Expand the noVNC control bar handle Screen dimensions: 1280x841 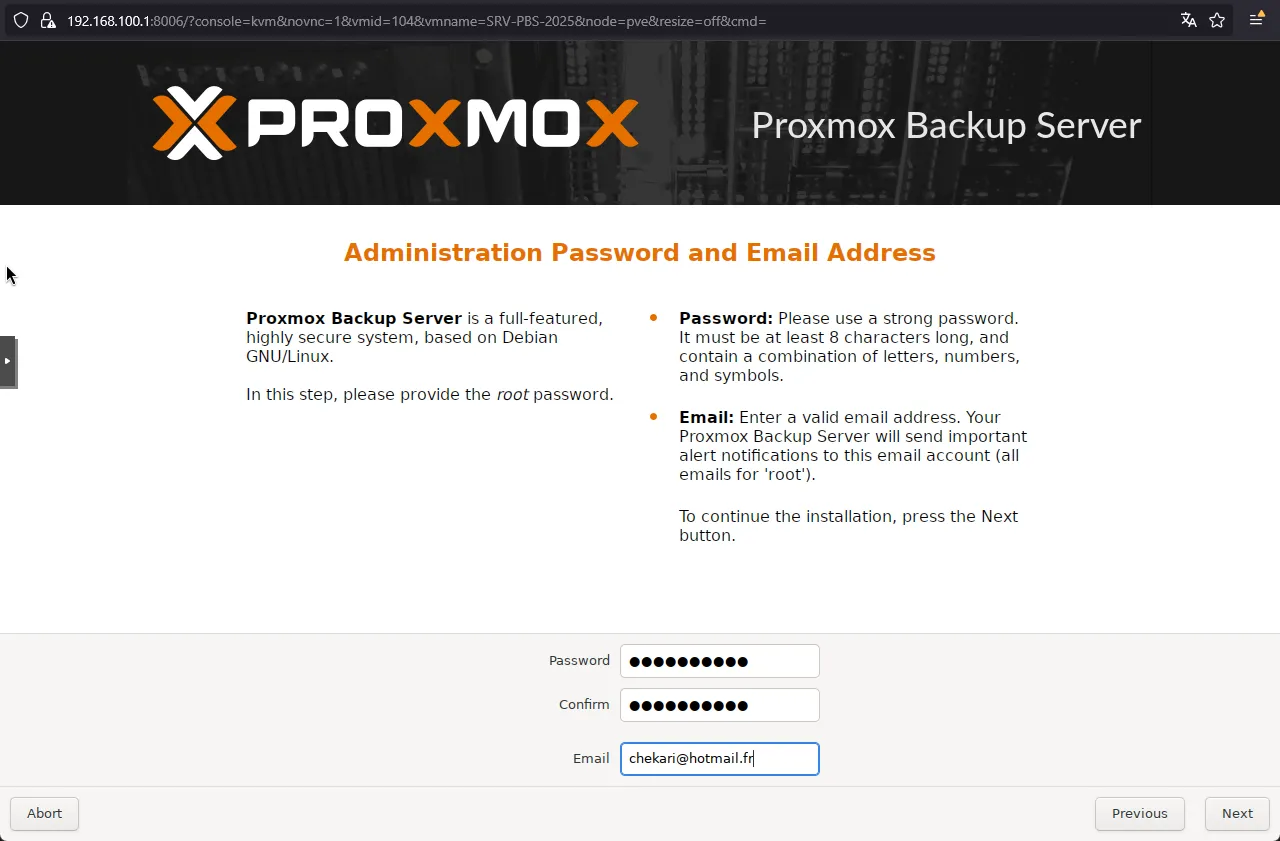pos(8,361)
